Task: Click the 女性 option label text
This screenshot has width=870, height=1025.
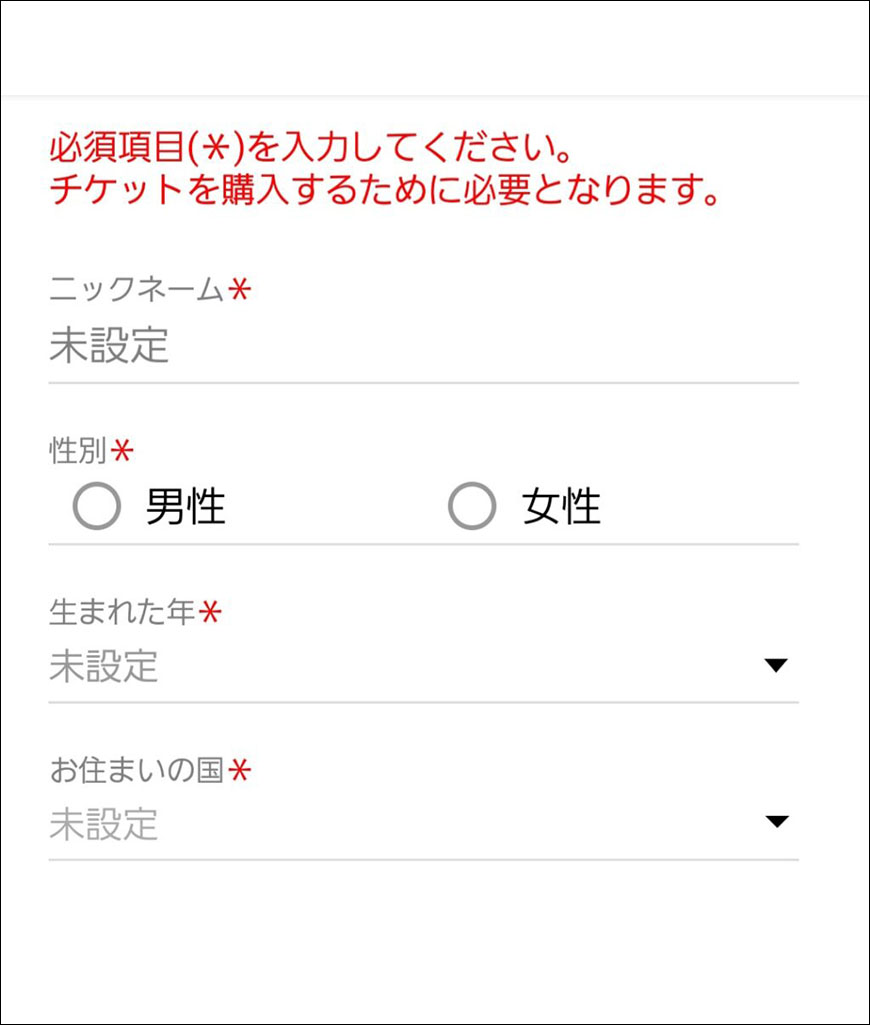Action: (x=561, y=507)
